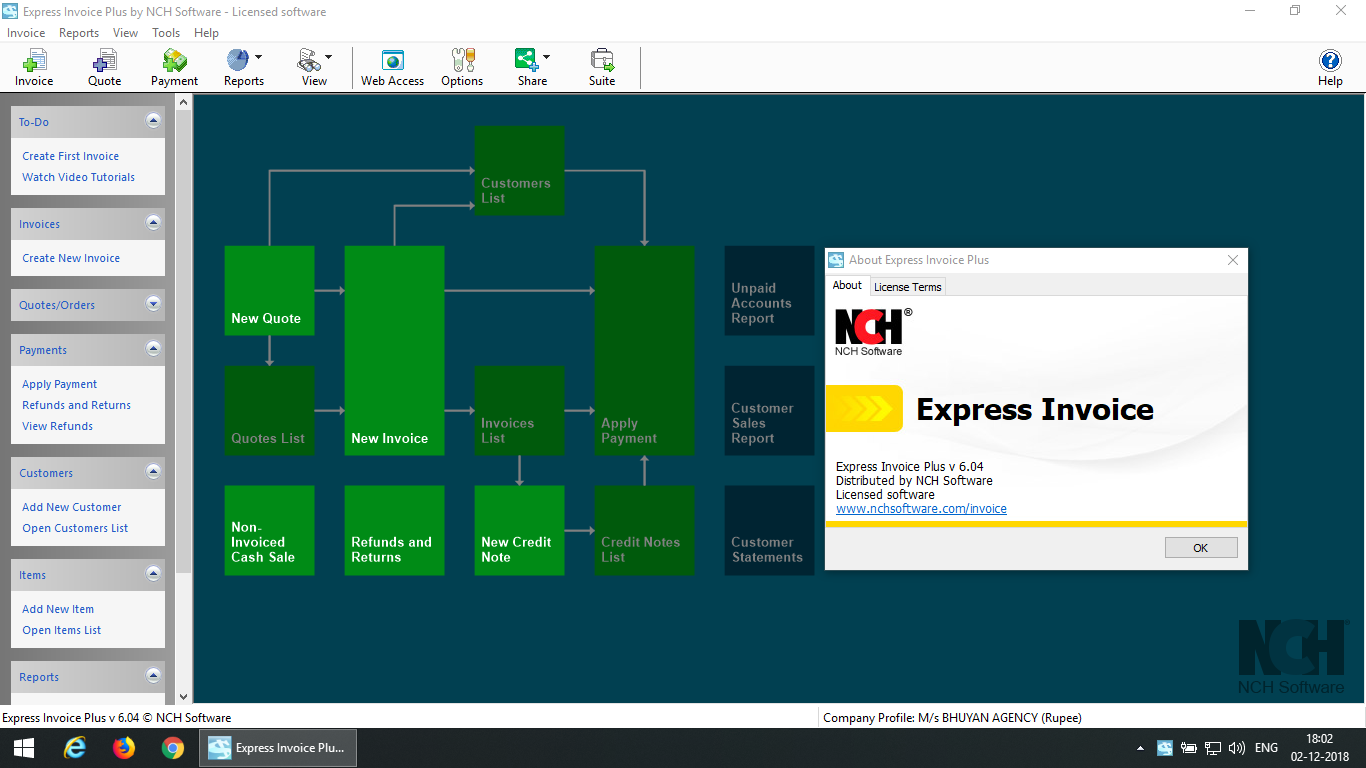Viewport: 1366px width, 768px height.
Task: Click the Refunds and Returns flowchart tile
Action: pyautogui.click(x=394, y=530)
